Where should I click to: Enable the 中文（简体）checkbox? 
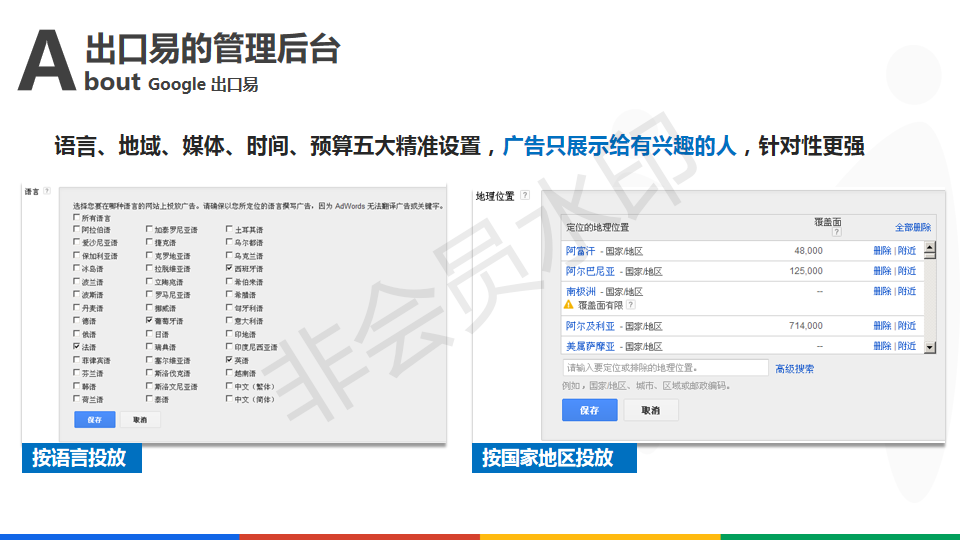point(229,399)
